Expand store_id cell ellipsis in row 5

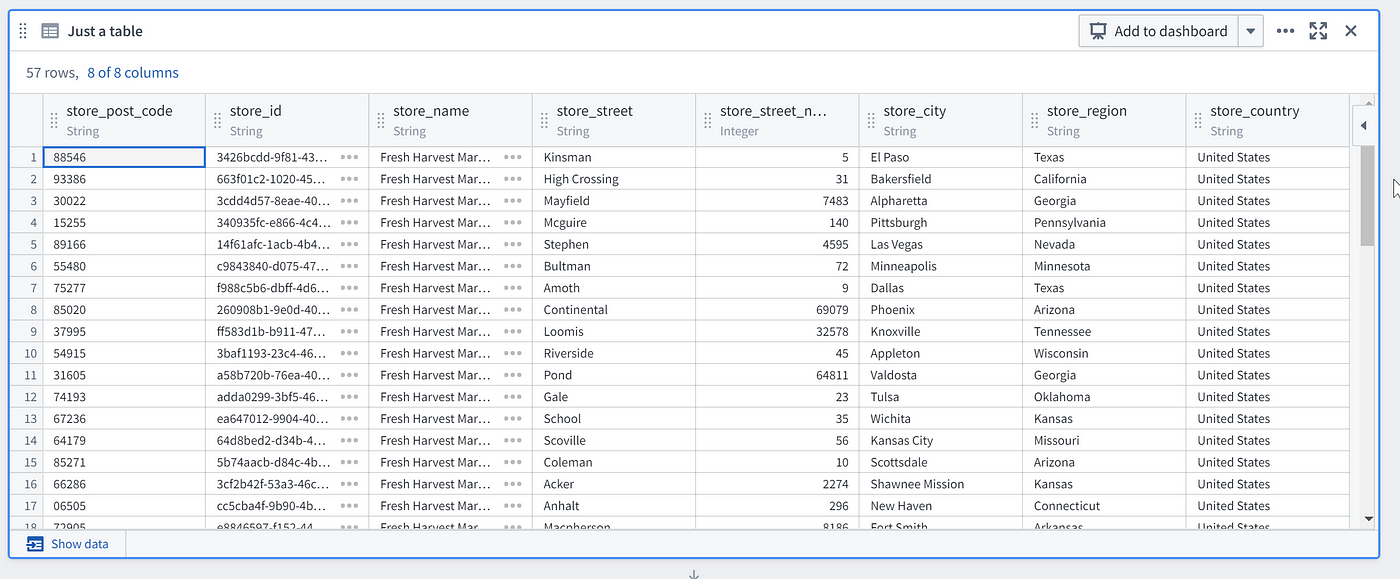[349, 244]
